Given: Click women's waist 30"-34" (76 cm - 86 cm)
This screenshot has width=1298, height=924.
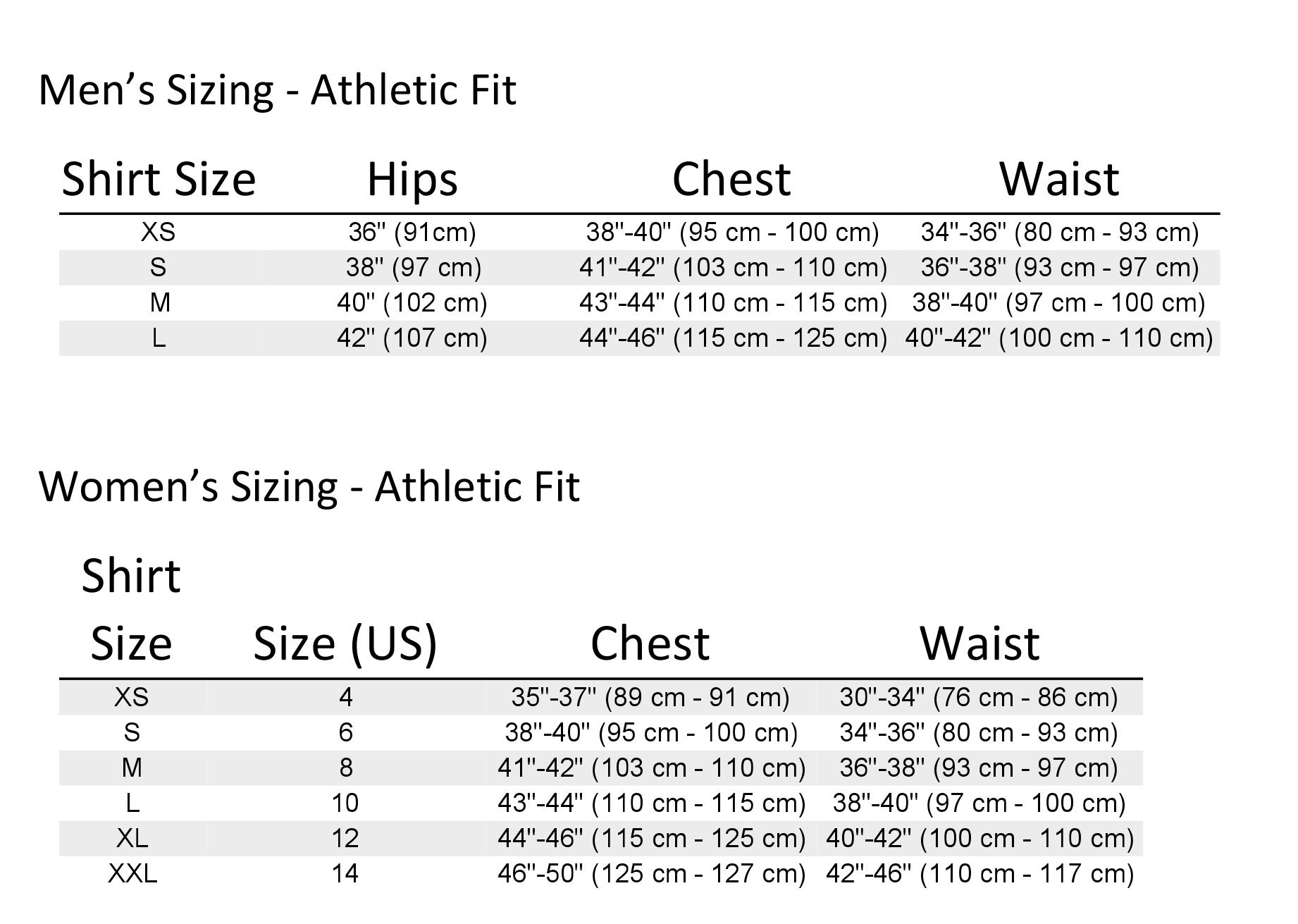Looking at the screenshot, I should 979,697.
